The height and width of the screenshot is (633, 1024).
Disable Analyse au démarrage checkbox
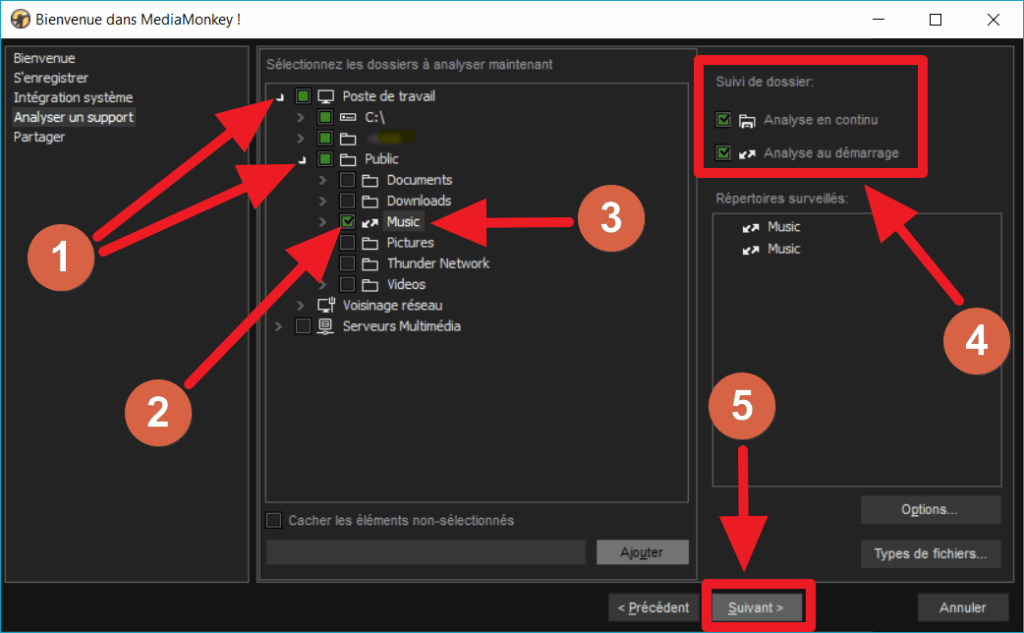[723, 153]
